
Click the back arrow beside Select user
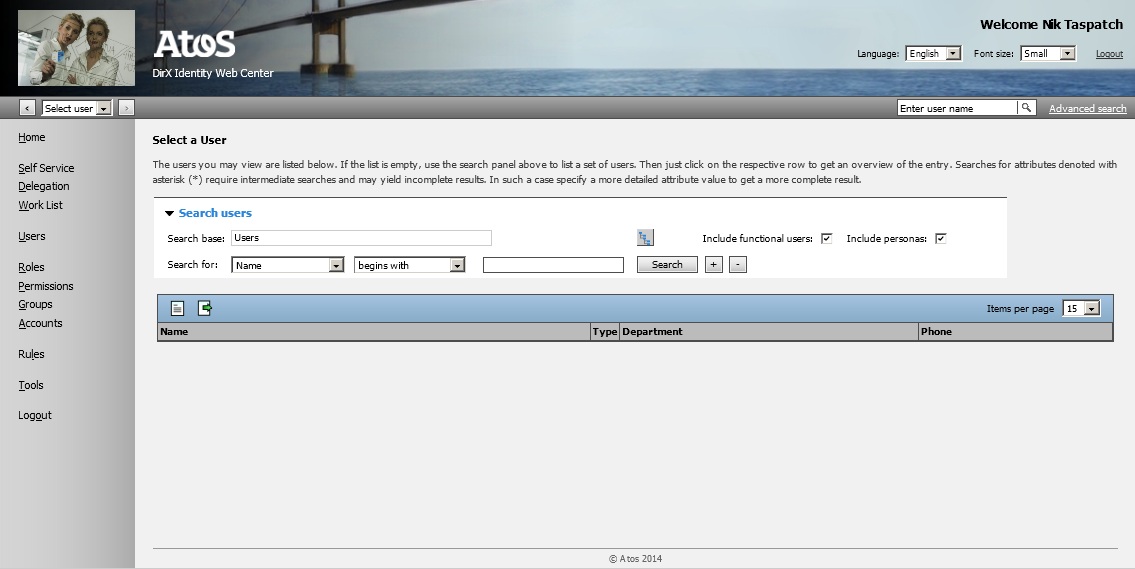27,108
